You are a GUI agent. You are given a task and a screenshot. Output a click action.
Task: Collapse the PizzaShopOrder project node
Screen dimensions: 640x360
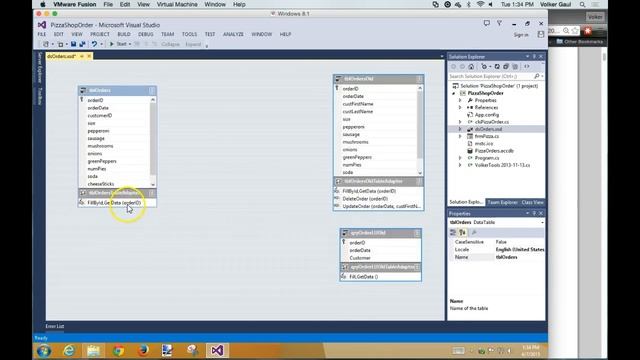coord(453,93)
